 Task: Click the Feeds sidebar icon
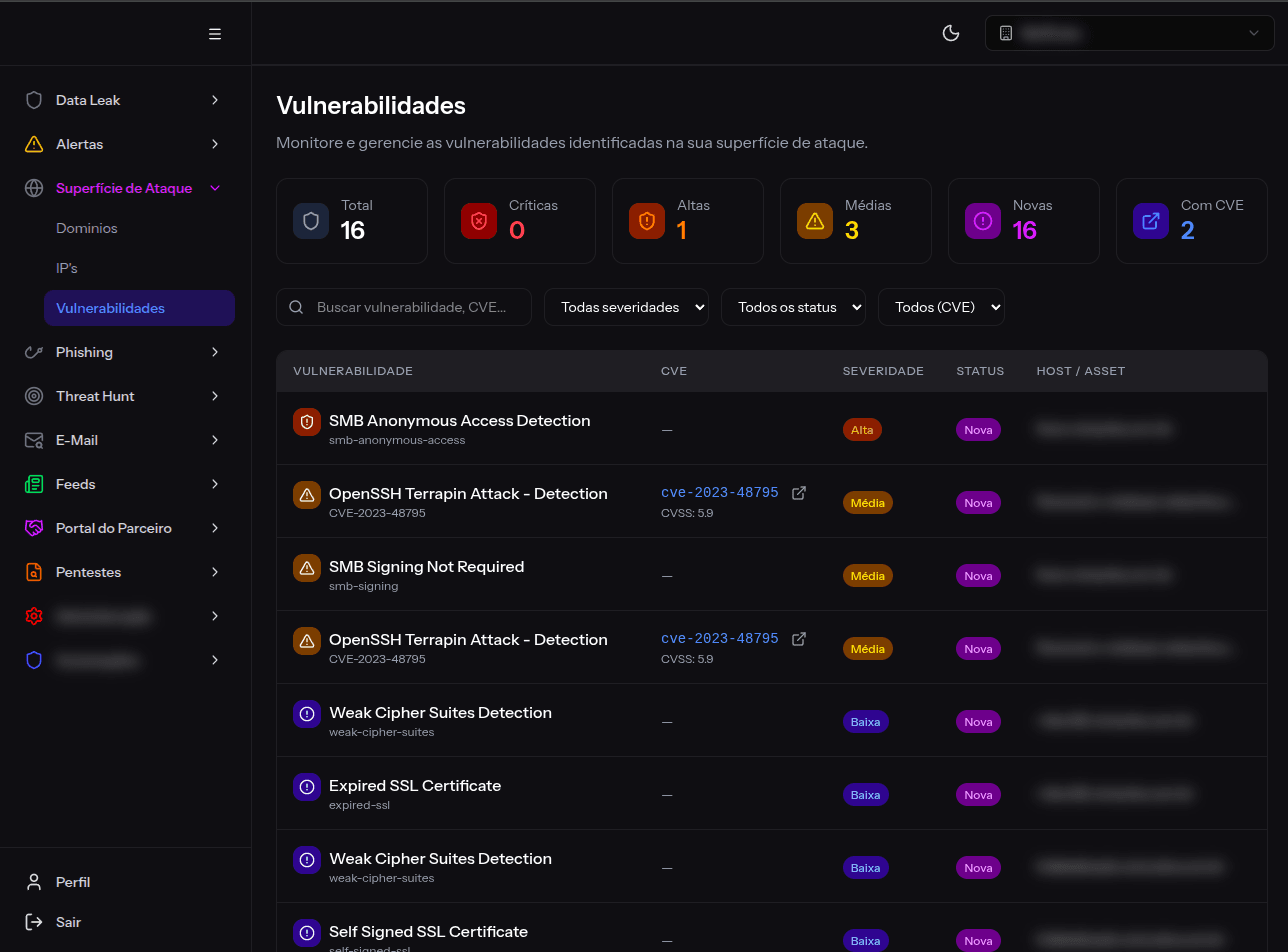point(34,484)
